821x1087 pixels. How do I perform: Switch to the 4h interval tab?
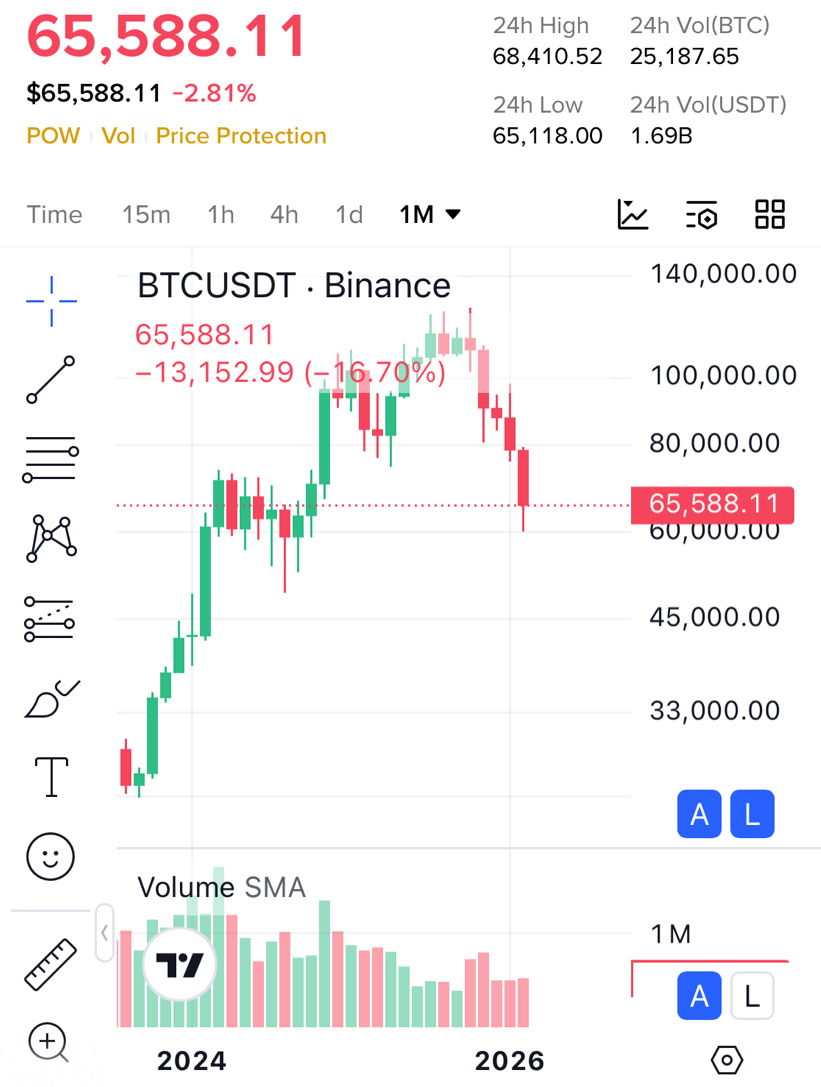click(284, 215)
